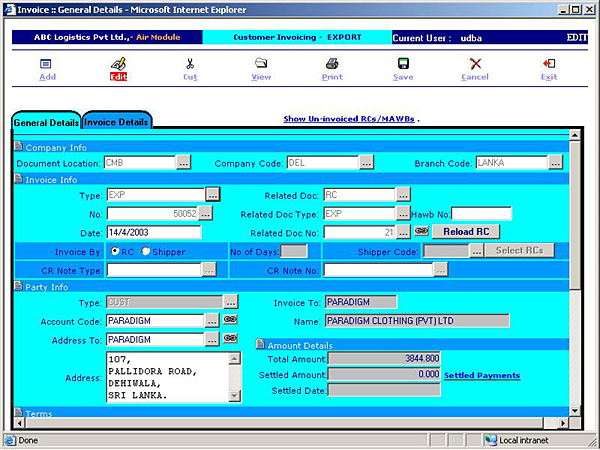600x450 pixels.
Task: Select the Shipper radio button
Action: (x=146, y=251)
